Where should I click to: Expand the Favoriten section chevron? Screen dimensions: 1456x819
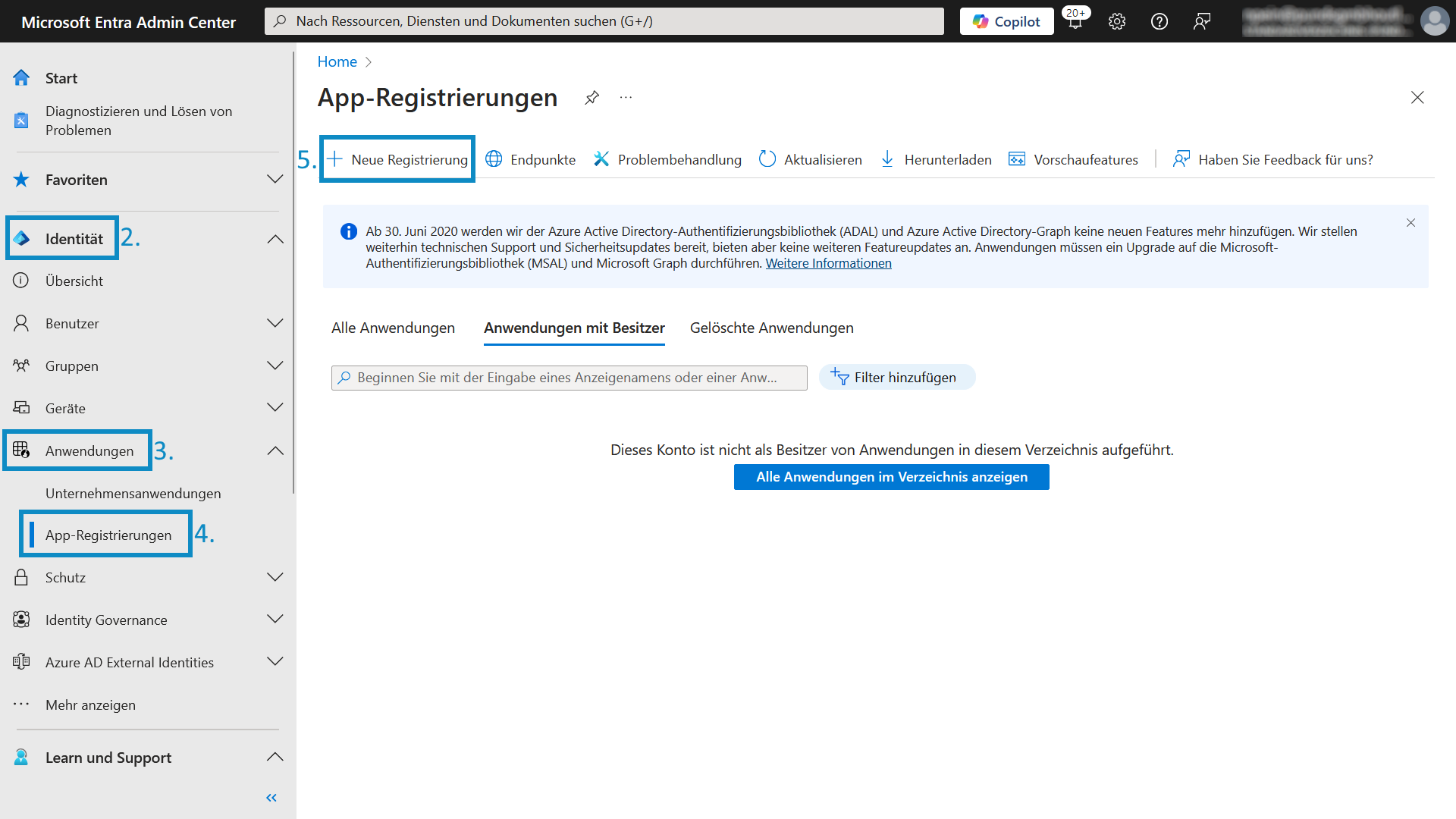tap(275, 180)
